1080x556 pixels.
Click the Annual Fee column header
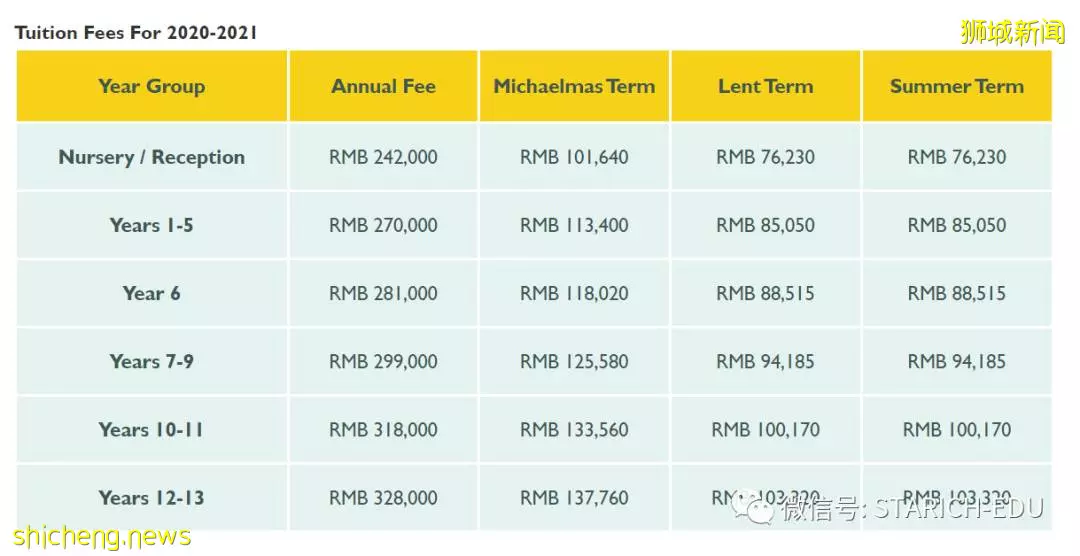(x=384, y=86)
